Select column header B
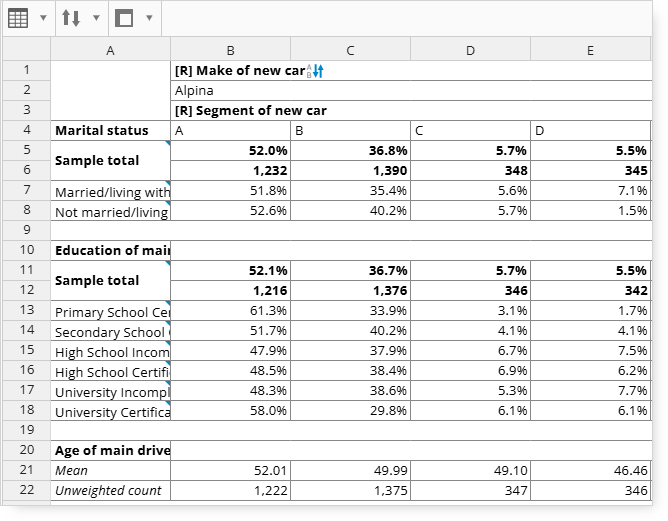 coord(230,51)
